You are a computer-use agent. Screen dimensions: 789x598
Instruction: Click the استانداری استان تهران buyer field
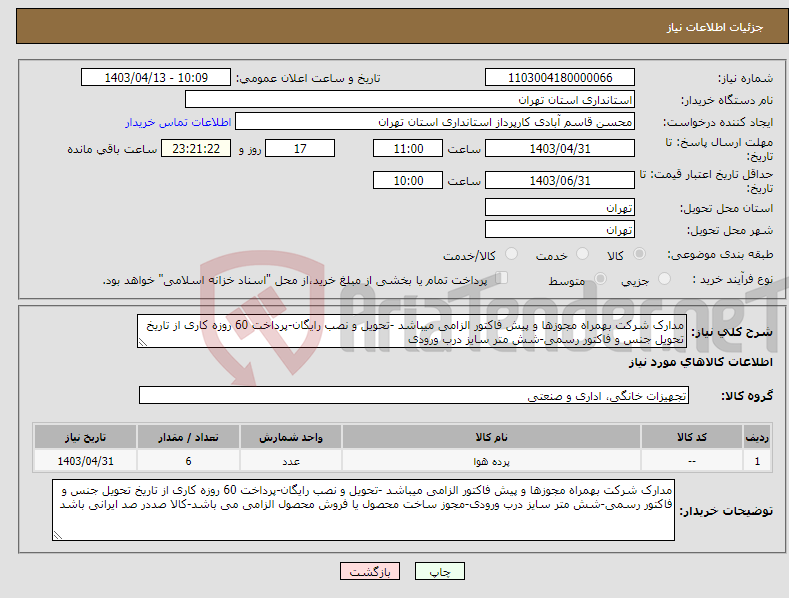pos(410,99)
